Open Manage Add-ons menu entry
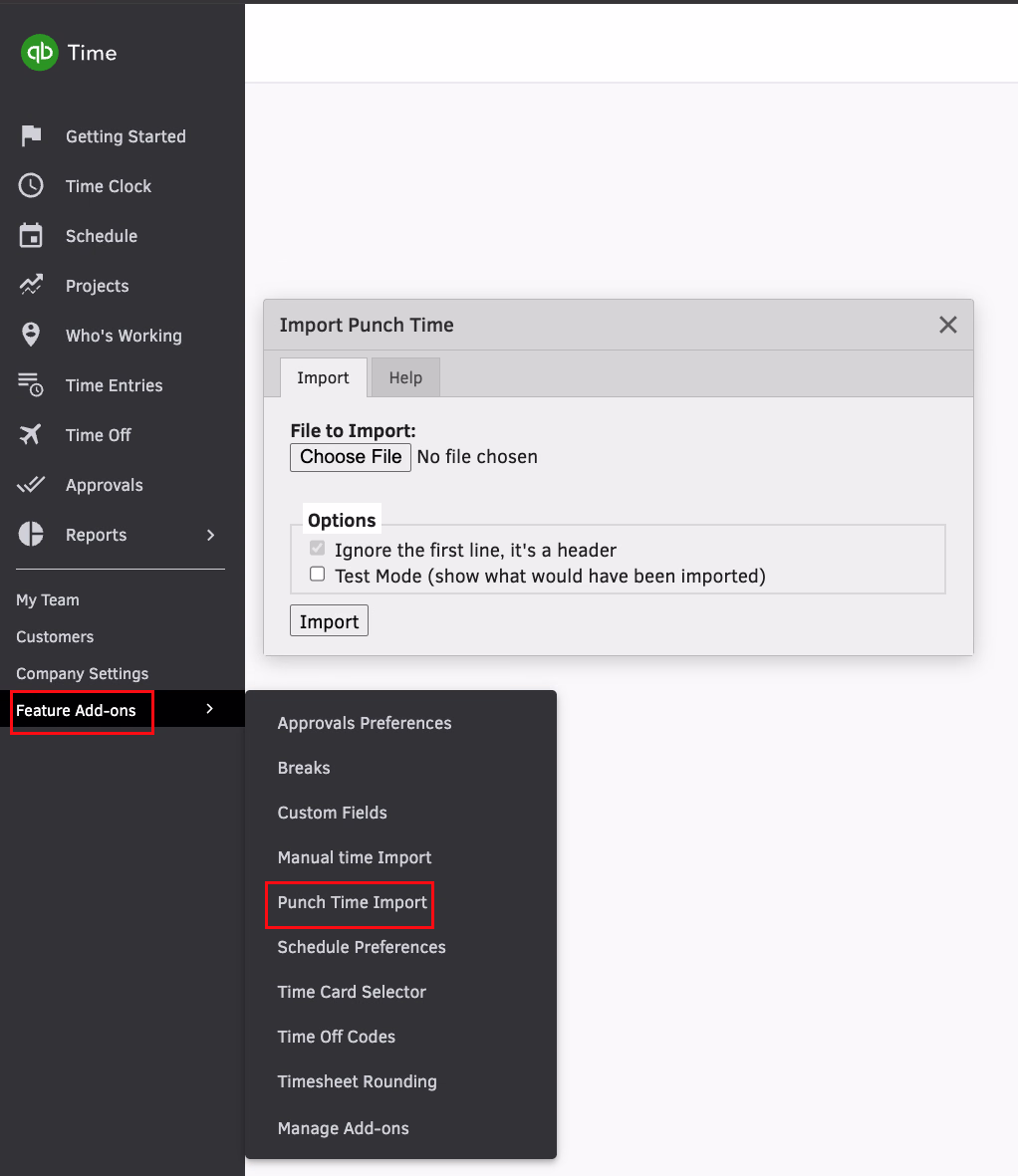This screenshot has height=1176, width=1018. [x=344, y=1128]
